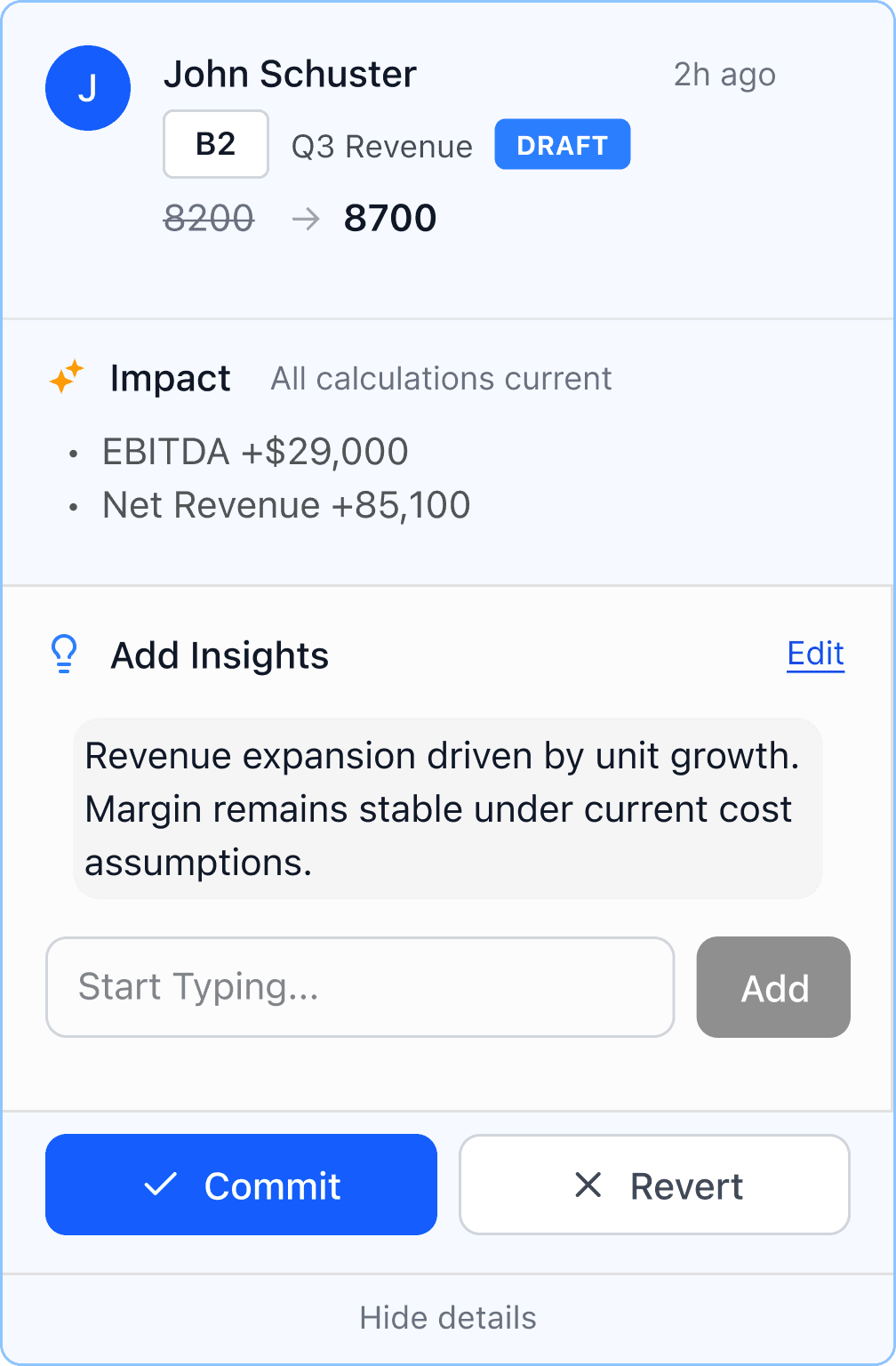The image size is (896, 1366).
Task: Click the existing insight text bubble
Action: coord(448,808)
